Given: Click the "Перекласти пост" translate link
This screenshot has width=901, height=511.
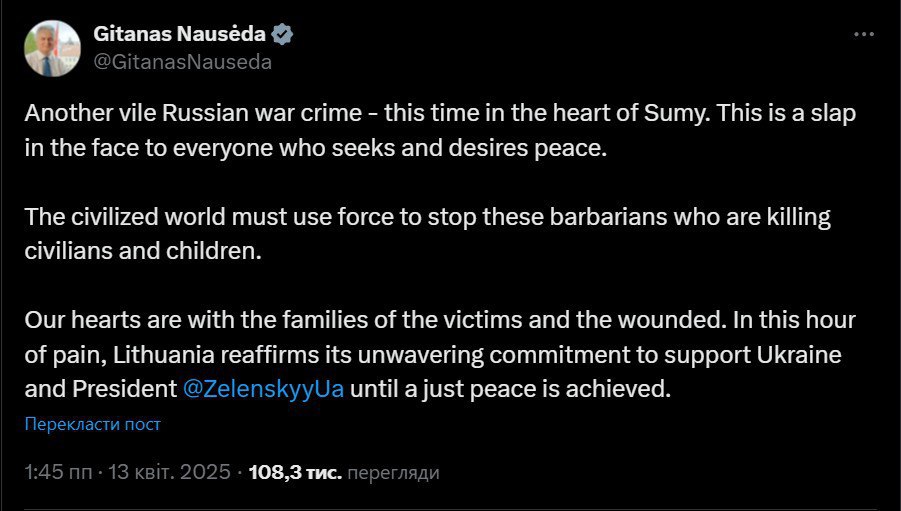Looking at the screenshot, I should pos(93,424).
